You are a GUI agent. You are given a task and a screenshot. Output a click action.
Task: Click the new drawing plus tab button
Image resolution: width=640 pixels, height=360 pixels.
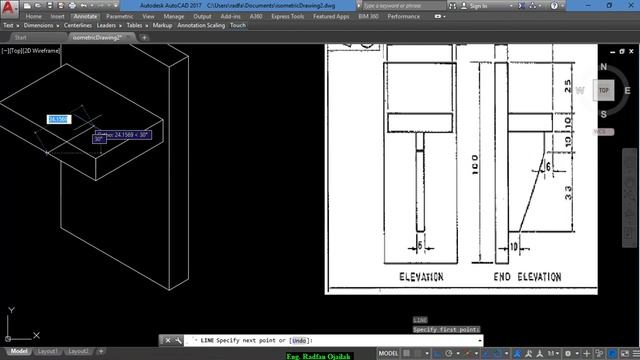pyautogui.click(x=144, y=38)
